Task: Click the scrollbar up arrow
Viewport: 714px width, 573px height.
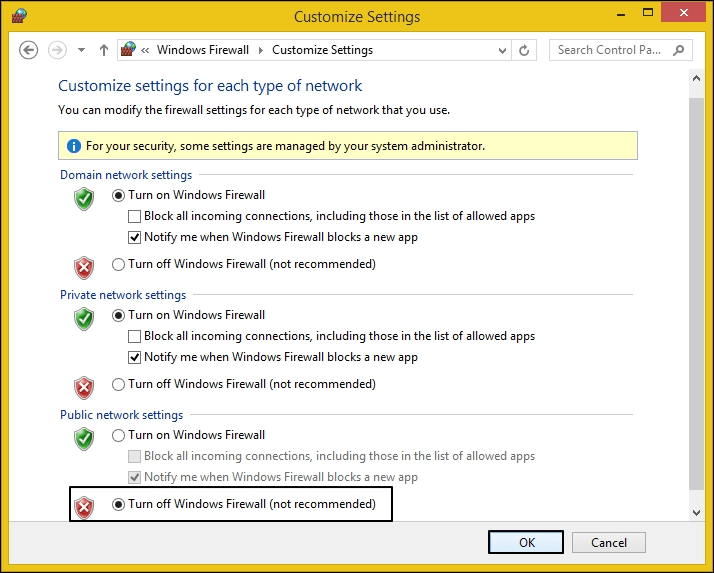Action: 696,78
